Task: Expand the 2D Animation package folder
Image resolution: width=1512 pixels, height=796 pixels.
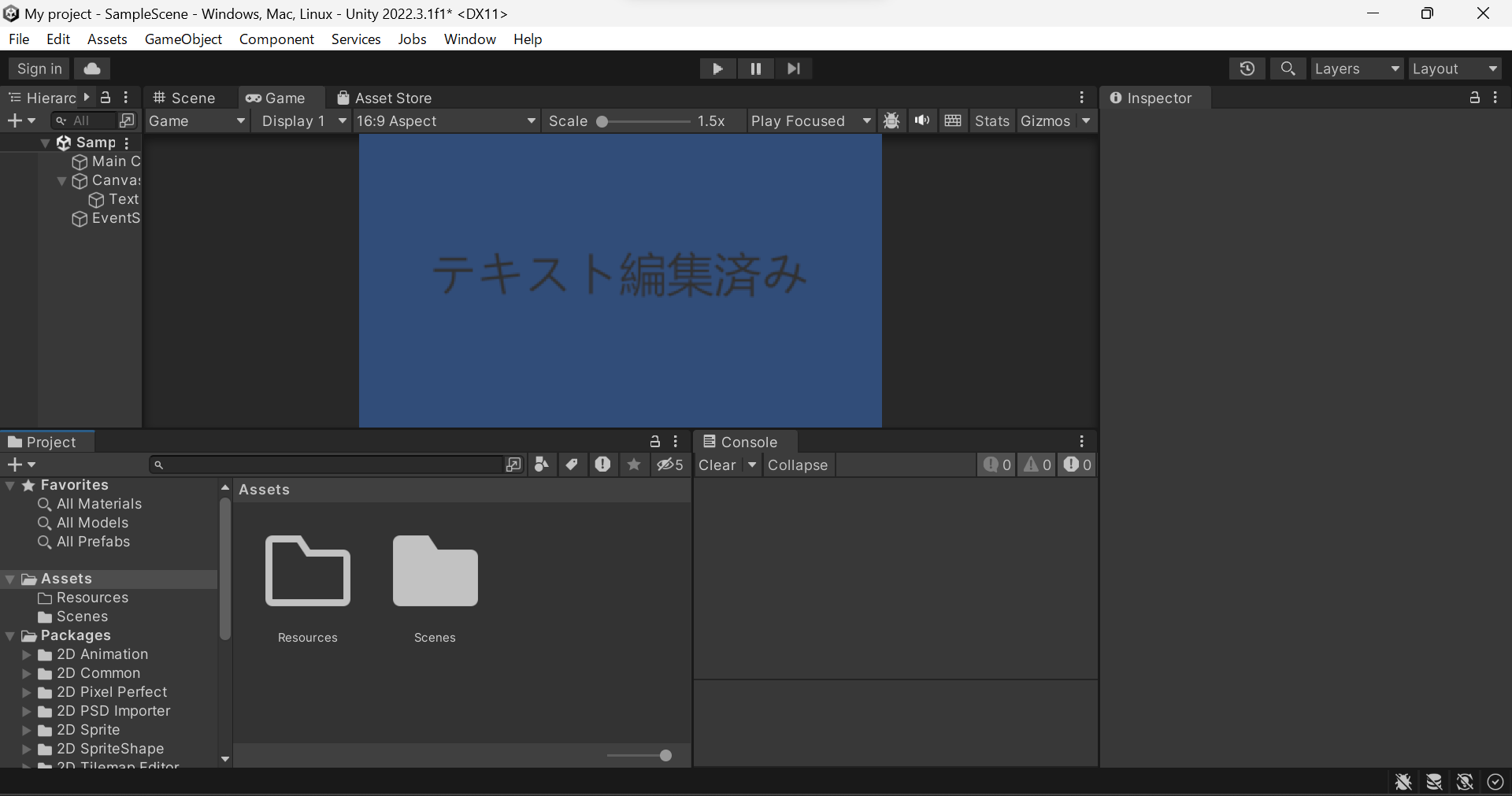Action: click(x=27, y=654)
